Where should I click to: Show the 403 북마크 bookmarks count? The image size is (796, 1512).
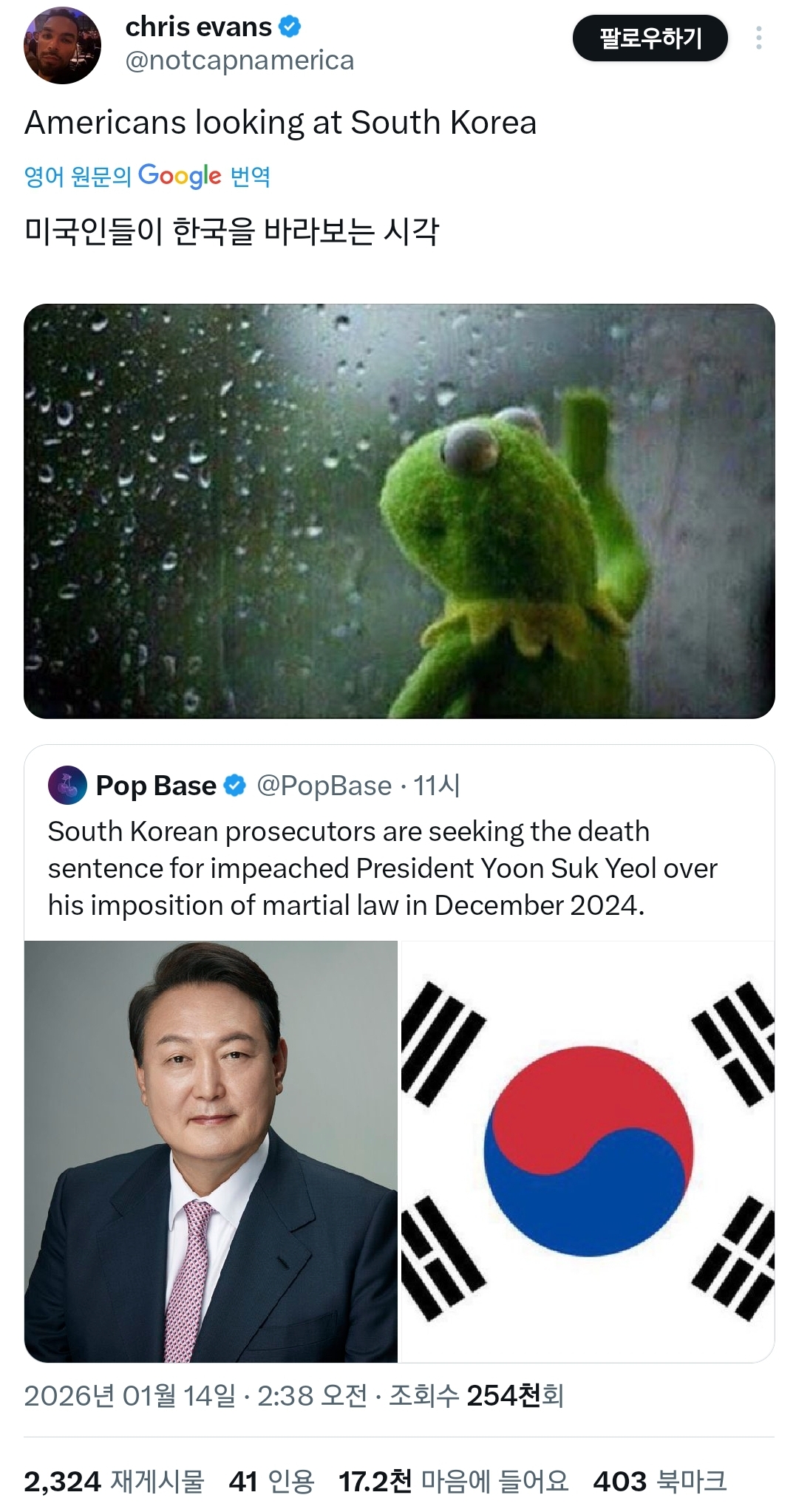[660, 1482]
